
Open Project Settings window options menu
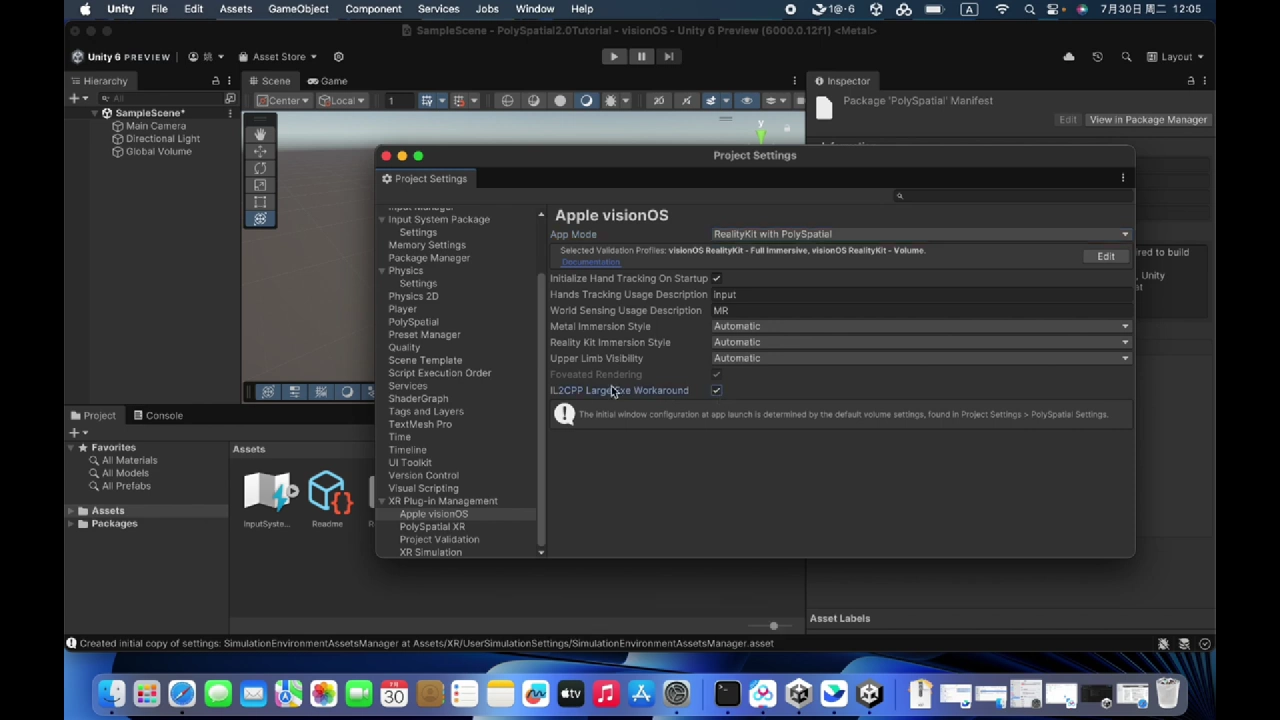pos(1123,178)
